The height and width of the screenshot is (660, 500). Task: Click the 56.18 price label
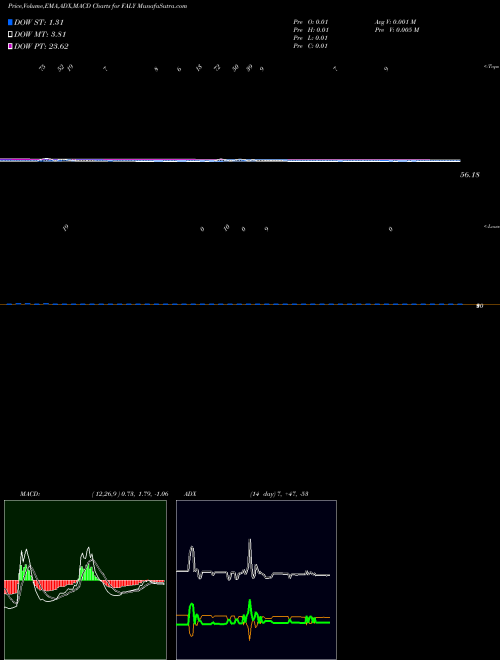click(x=470, y=175)
